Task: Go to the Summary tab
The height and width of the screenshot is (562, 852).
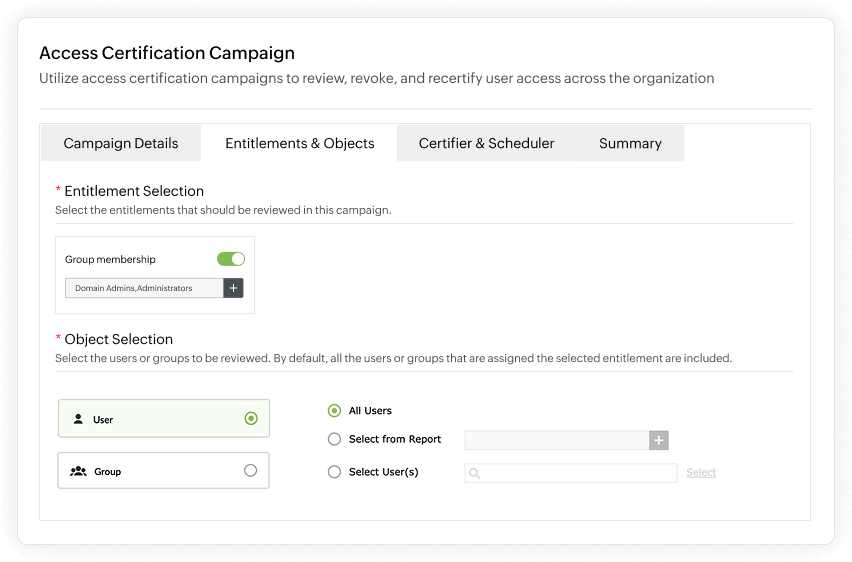Action: point(630,143)
